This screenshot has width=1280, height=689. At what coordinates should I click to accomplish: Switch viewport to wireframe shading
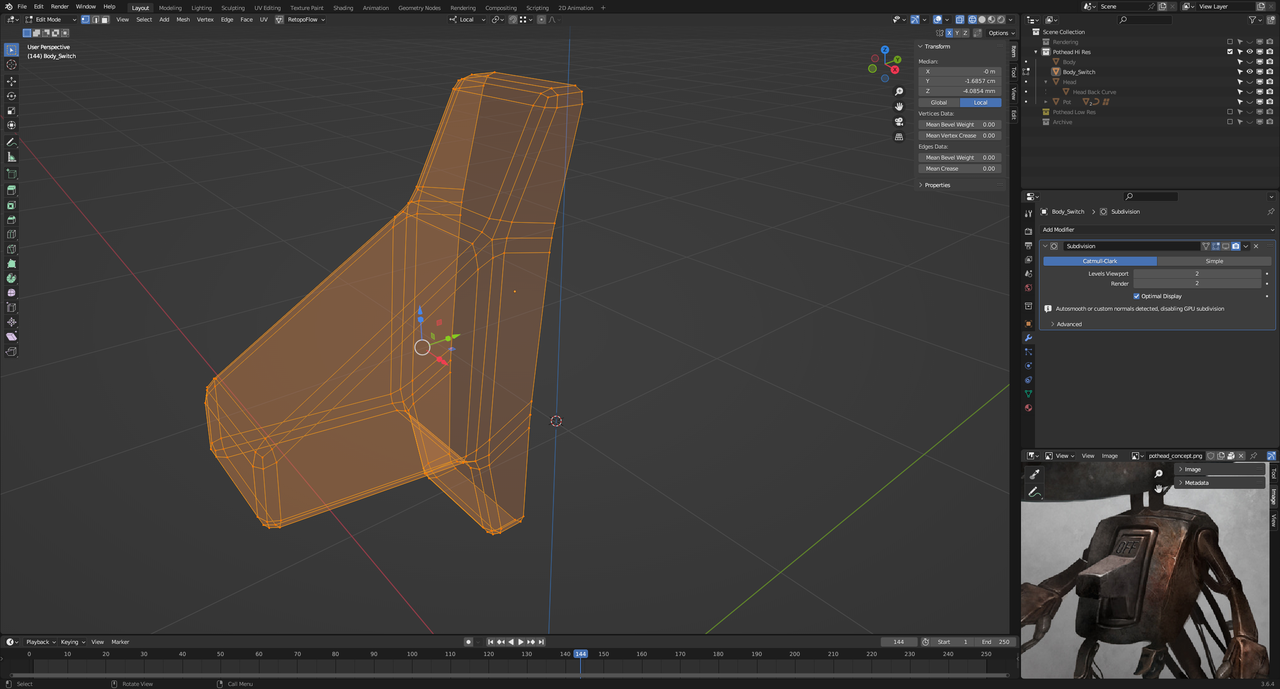[x=973, y=20]
